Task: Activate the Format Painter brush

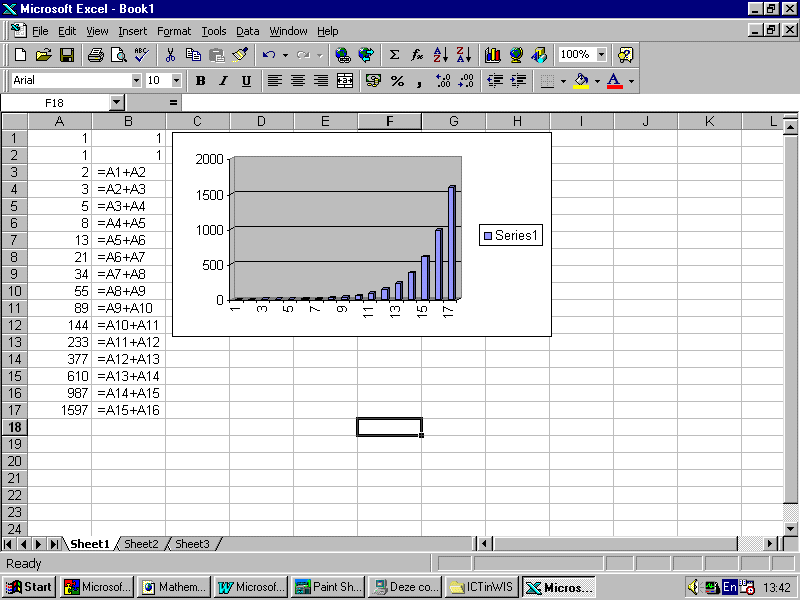Action: coord(239,55)
